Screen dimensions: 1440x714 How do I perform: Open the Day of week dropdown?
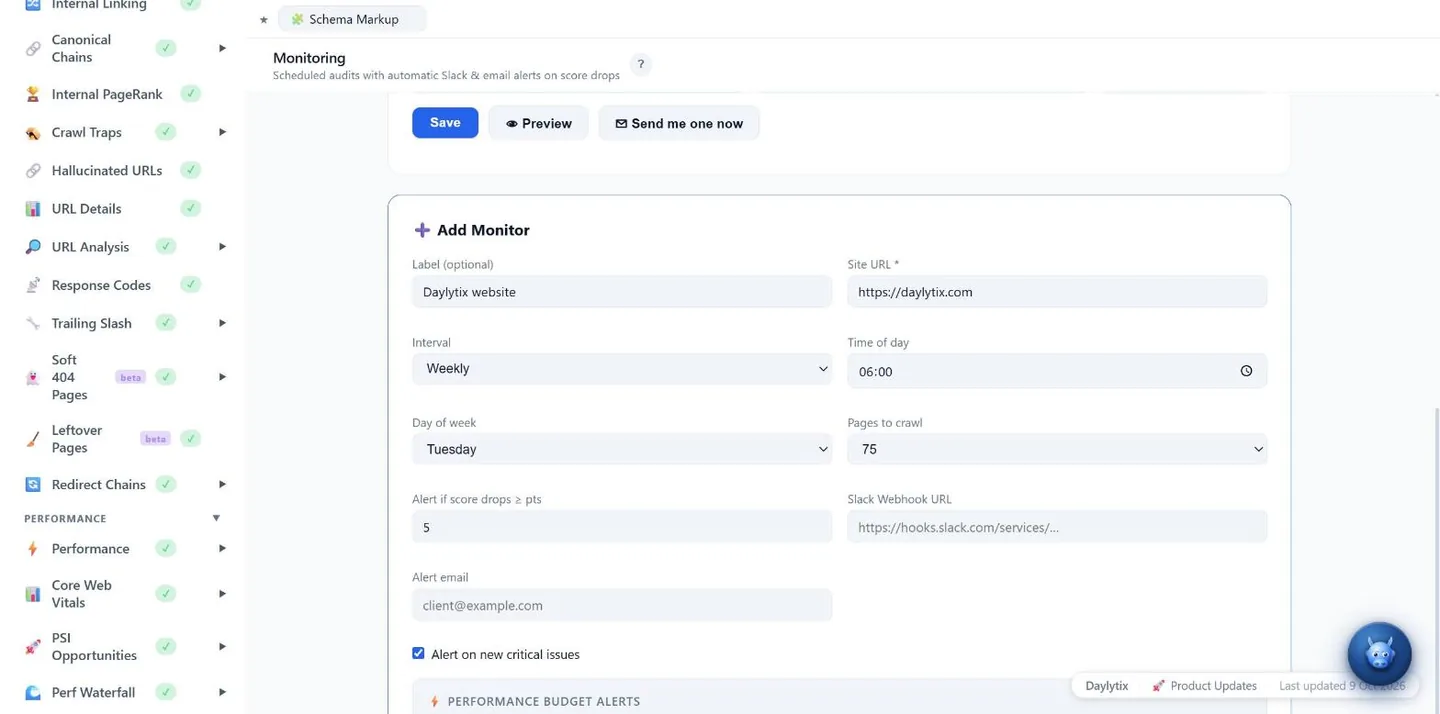(622, 449)
